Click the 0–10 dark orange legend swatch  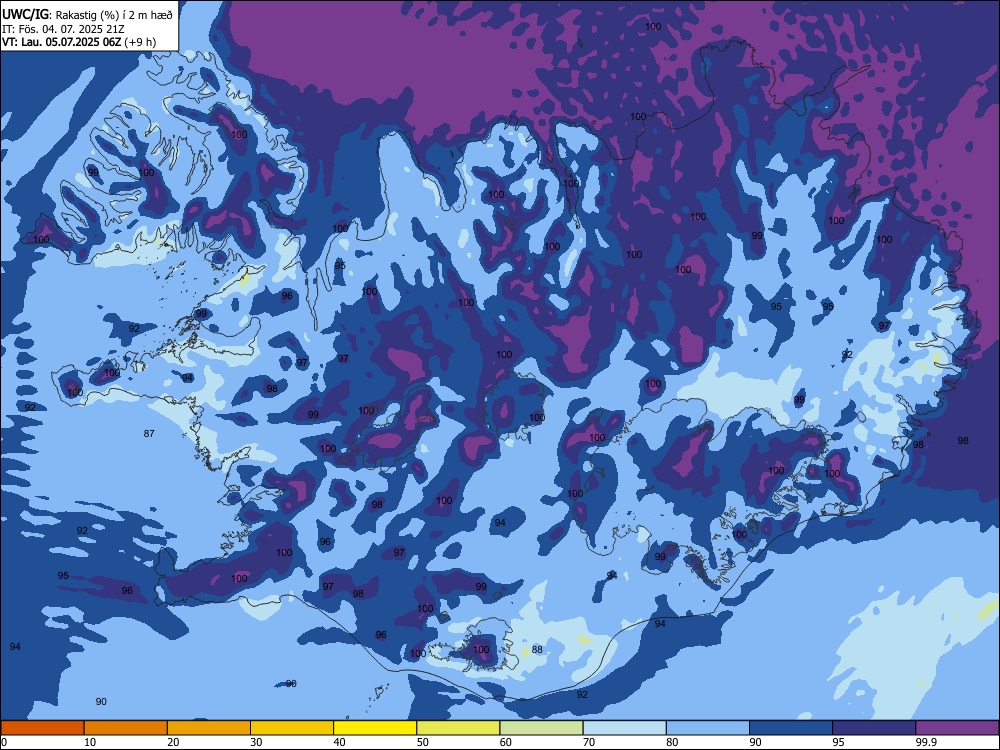point(42,728)
